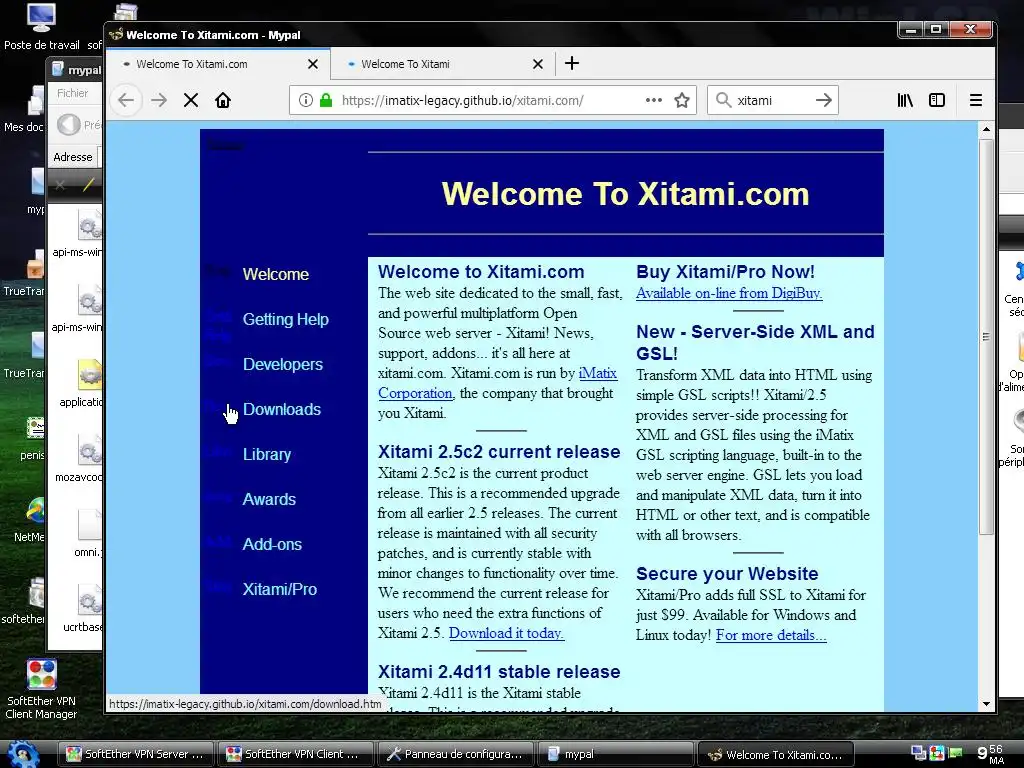
Task: Show site information icon in address bar
Action: point(306,100)
